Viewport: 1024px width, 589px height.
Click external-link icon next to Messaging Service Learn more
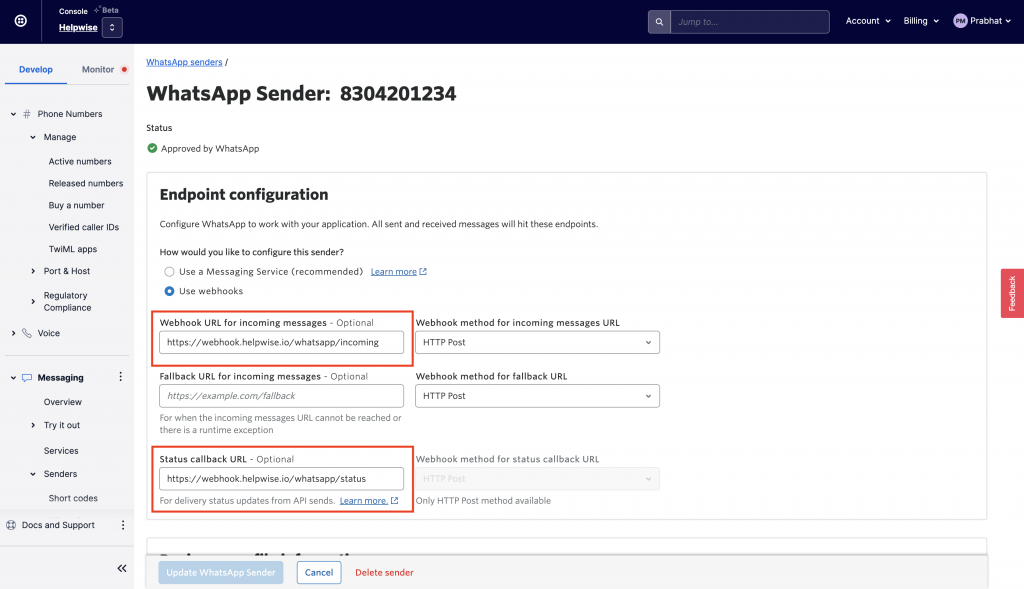click(423, 272)
